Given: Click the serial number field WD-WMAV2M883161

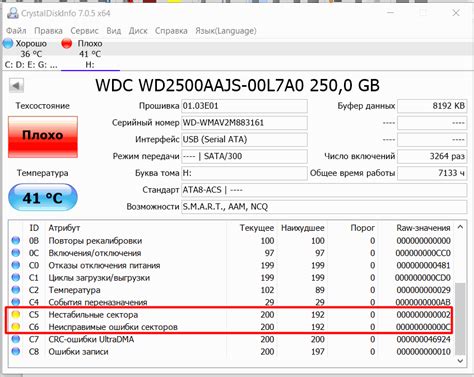Looking at the screenshot, I should tap(244, 123).
